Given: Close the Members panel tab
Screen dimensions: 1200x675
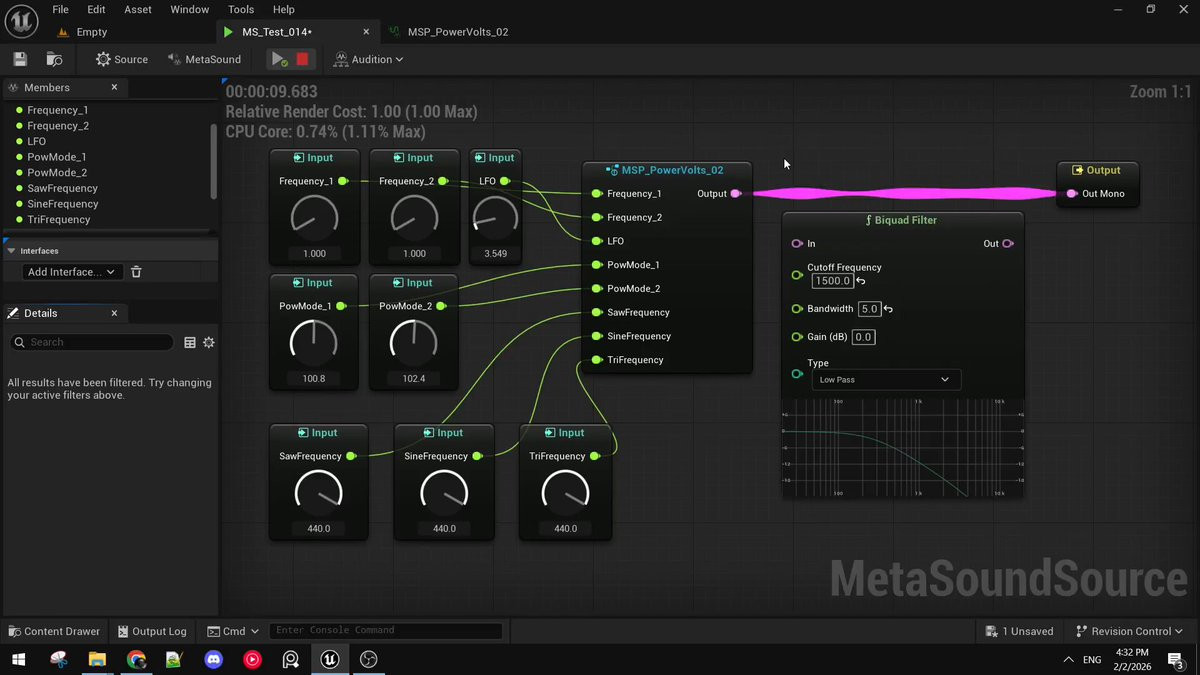Looking at the screenshot, I should coord(114,87).
